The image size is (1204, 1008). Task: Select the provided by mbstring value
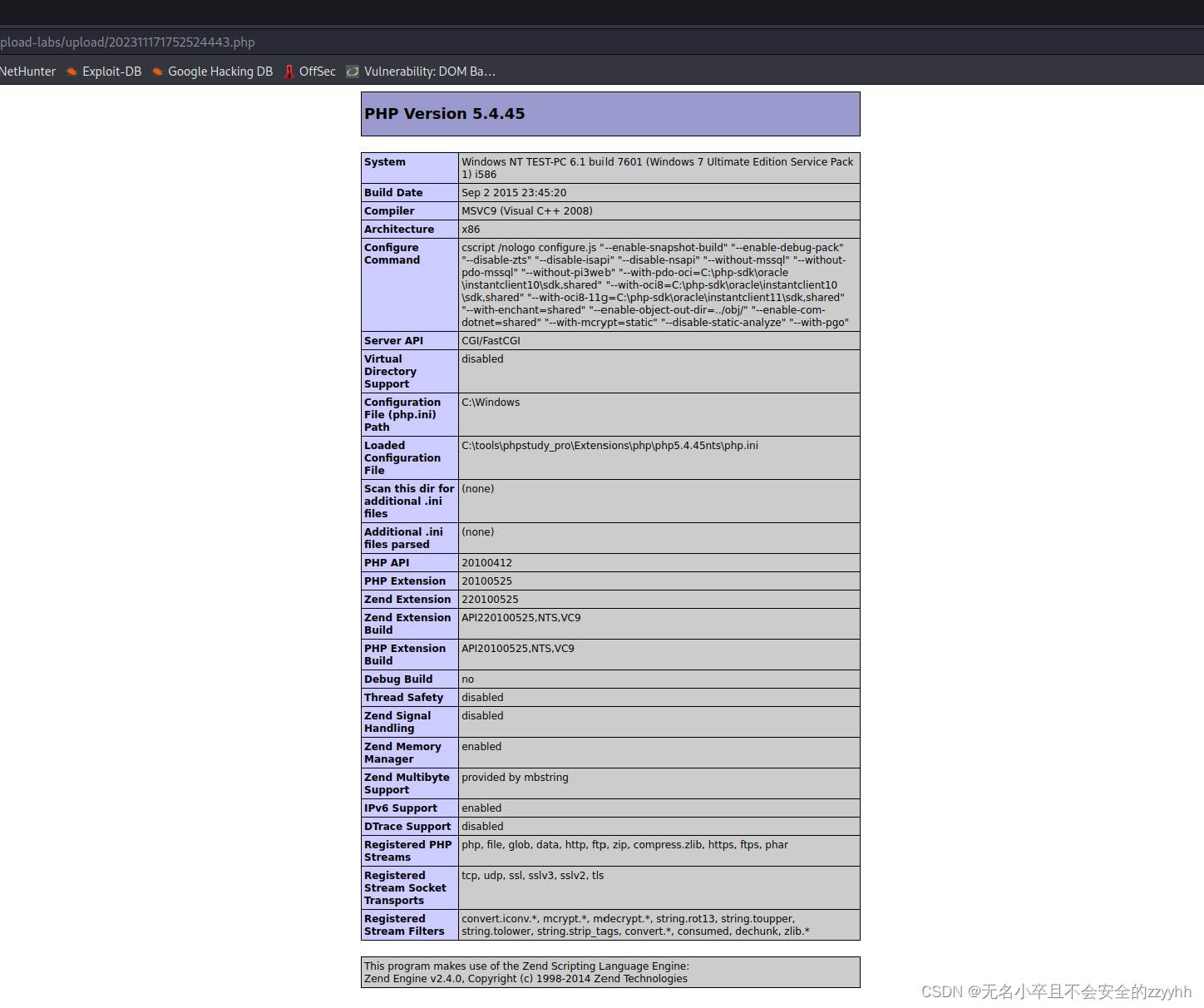click(x=516, y=778)
